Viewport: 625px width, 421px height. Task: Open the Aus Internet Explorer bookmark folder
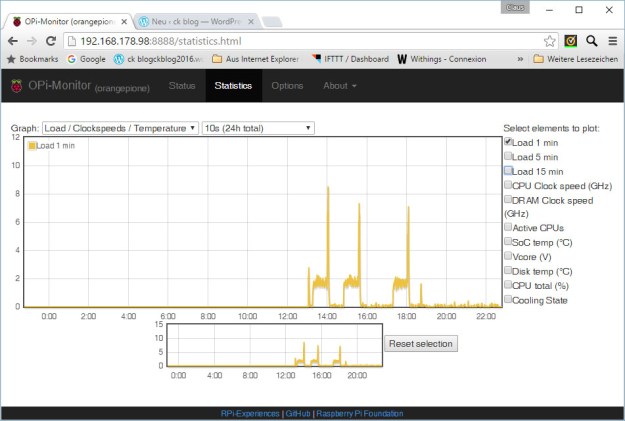[256, 59]
